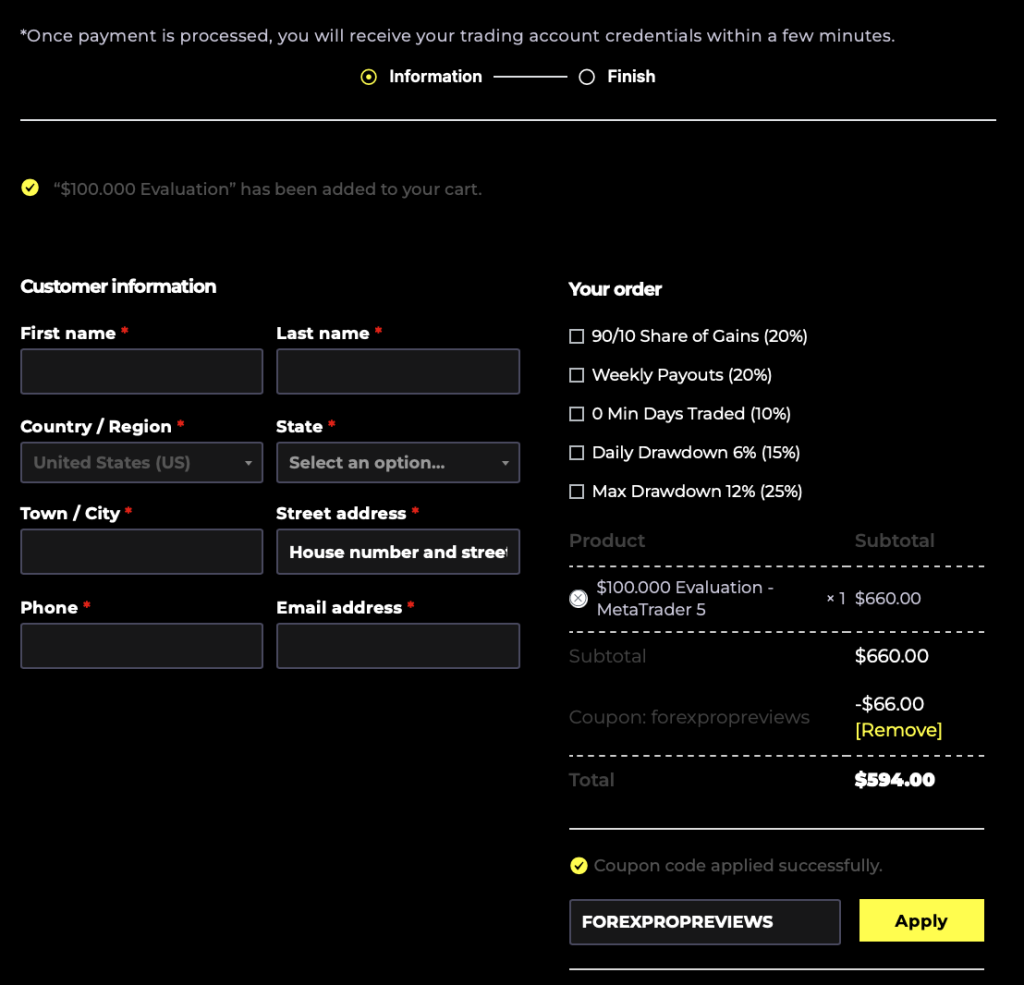1024x985 pixels.
Task: Click the yellow checkmark beside cart added notice
Action: (30, 188)
